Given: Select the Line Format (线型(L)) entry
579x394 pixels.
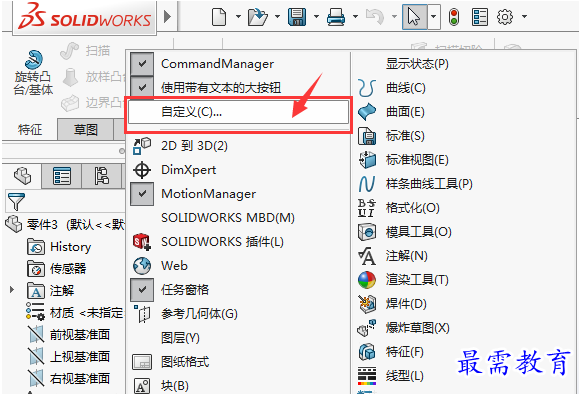Looking at the screenshot, I should [x=405, y=376].
